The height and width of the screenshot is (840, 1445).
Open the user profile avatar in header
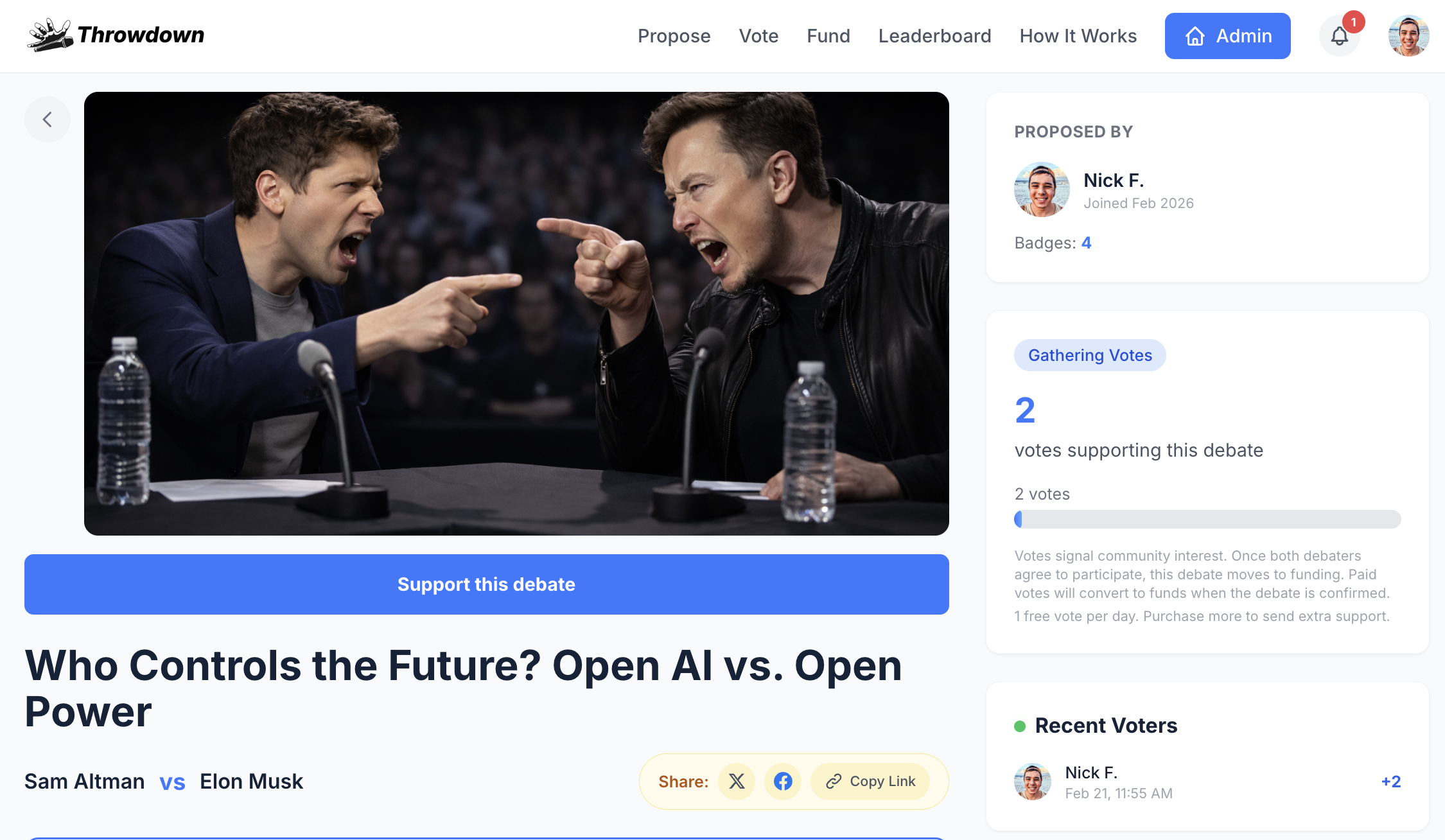(x=1408, y=36)
